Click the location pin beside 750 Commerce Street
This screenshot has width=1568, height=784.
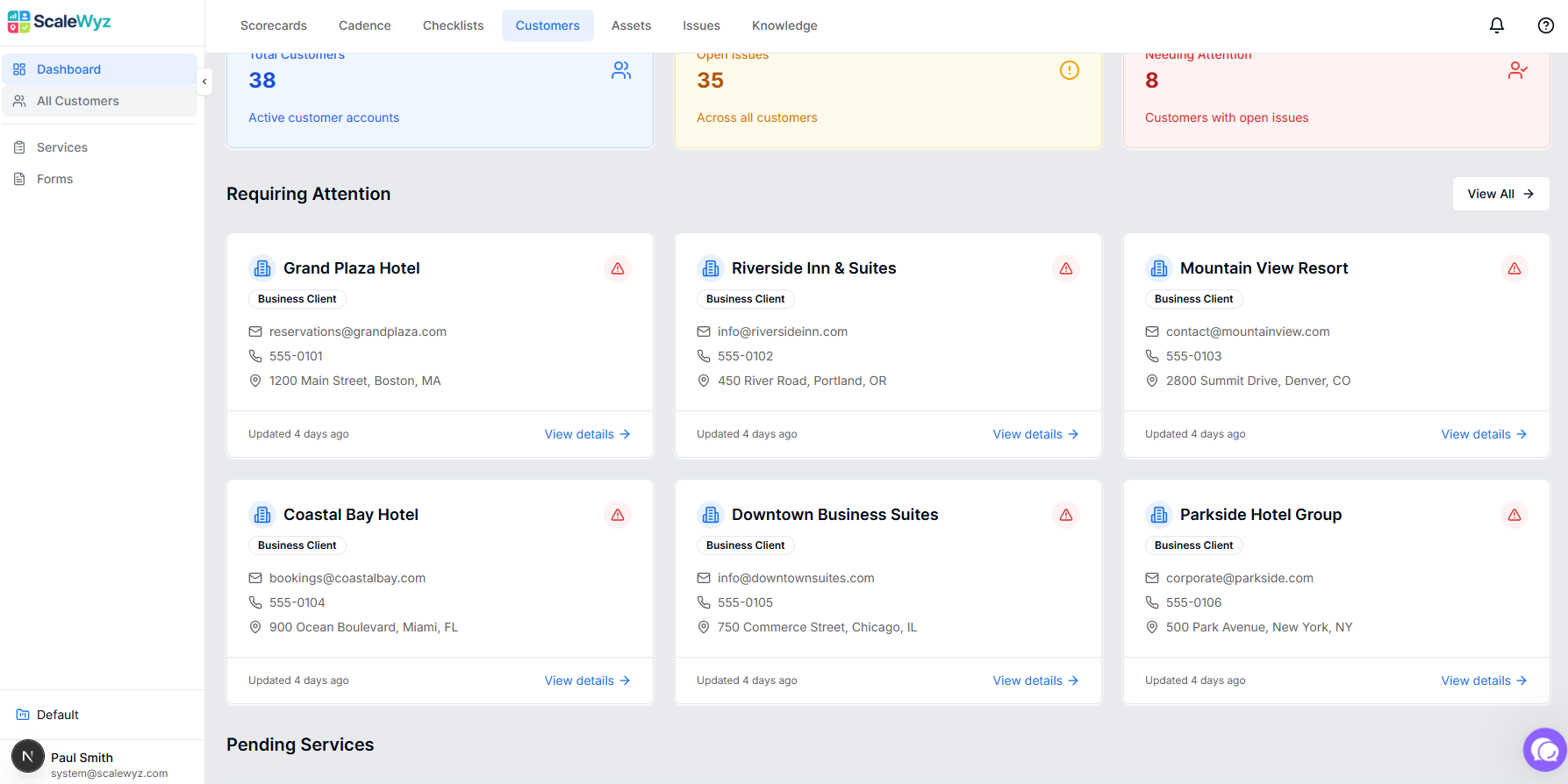[704, 627]
